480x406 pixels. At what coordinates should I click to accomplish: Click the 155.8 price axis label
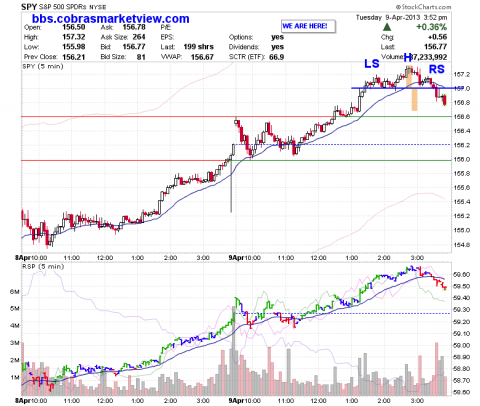click(461, 174)
